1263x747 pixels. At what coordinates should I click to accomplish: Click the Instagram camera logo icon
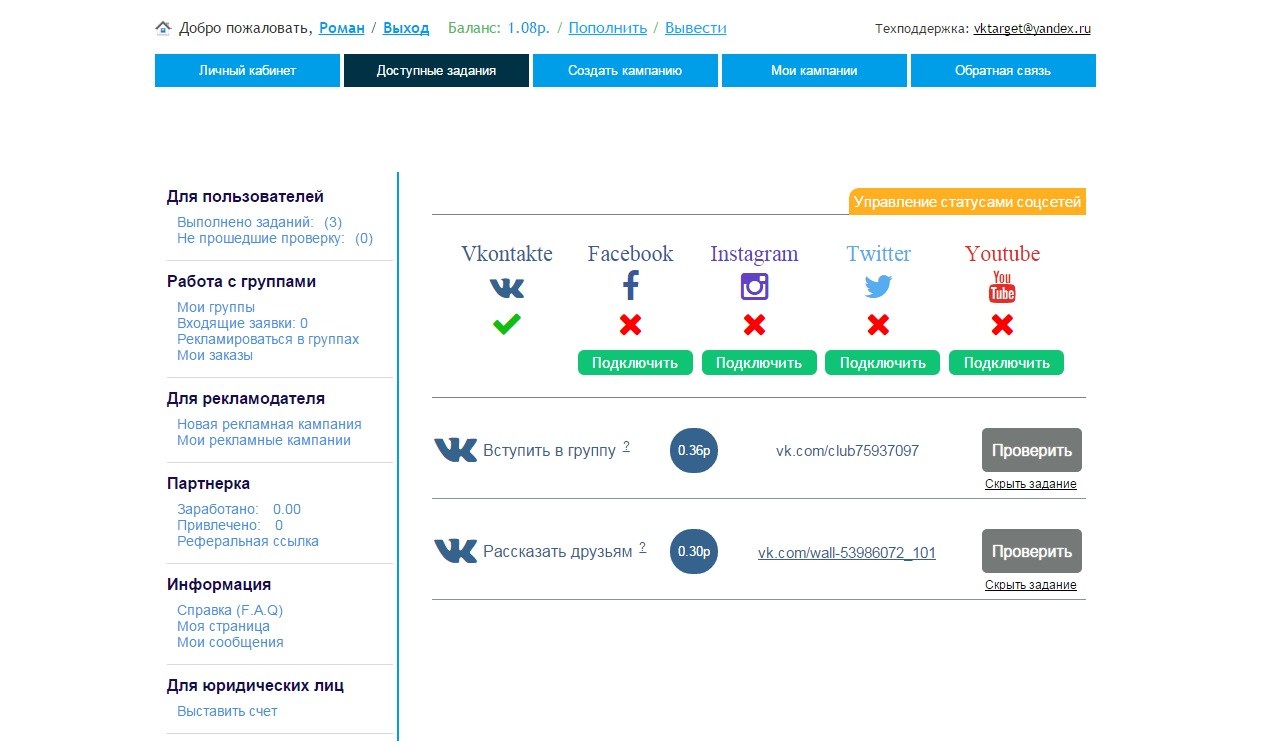click(755, 287)
